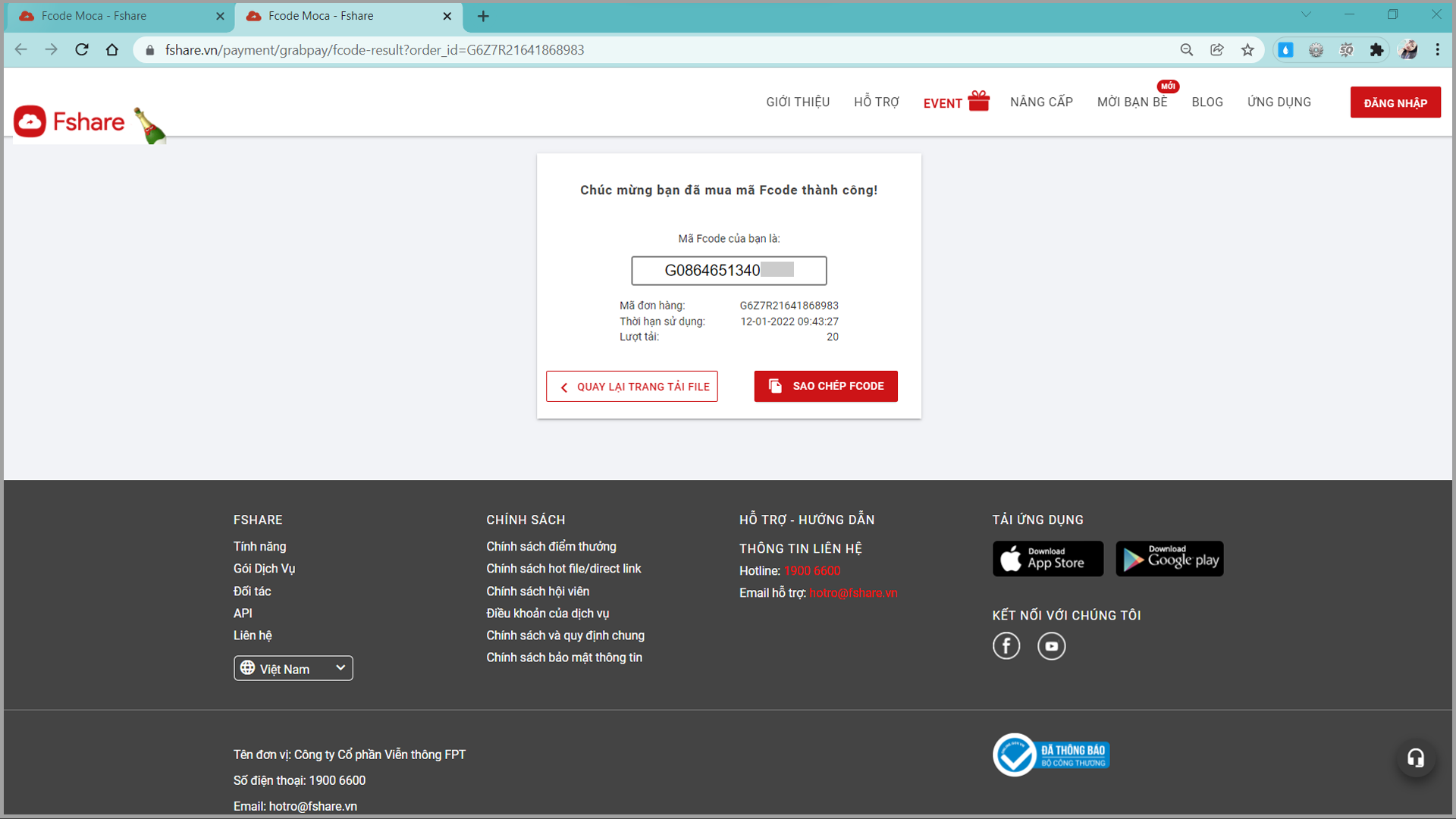Click the Fshare logo
This screenshot has height=819, width=1456.
click(70, 121)
